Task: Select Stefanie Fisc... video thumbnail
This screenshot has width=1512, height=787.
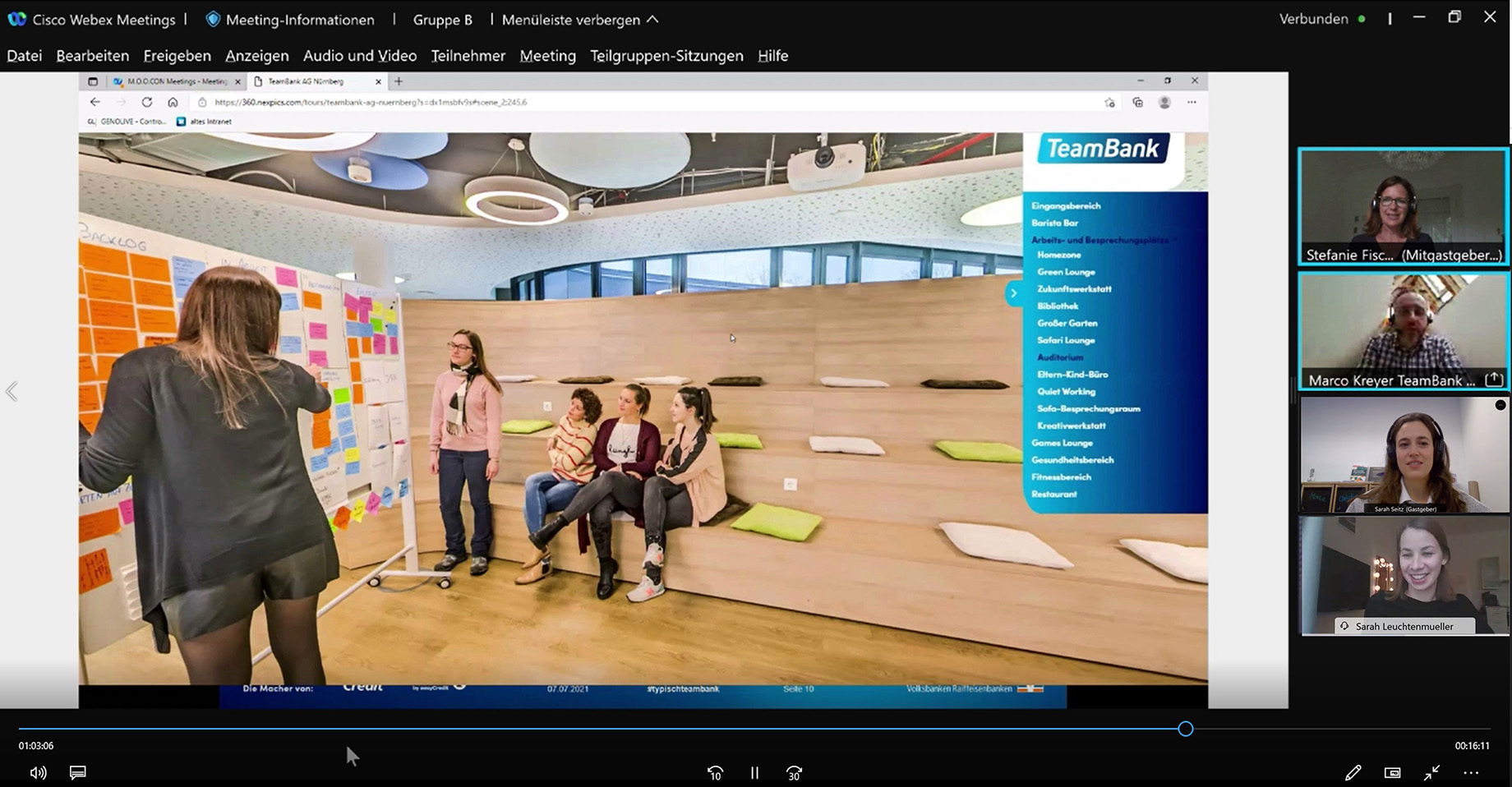Action: 1404,206
